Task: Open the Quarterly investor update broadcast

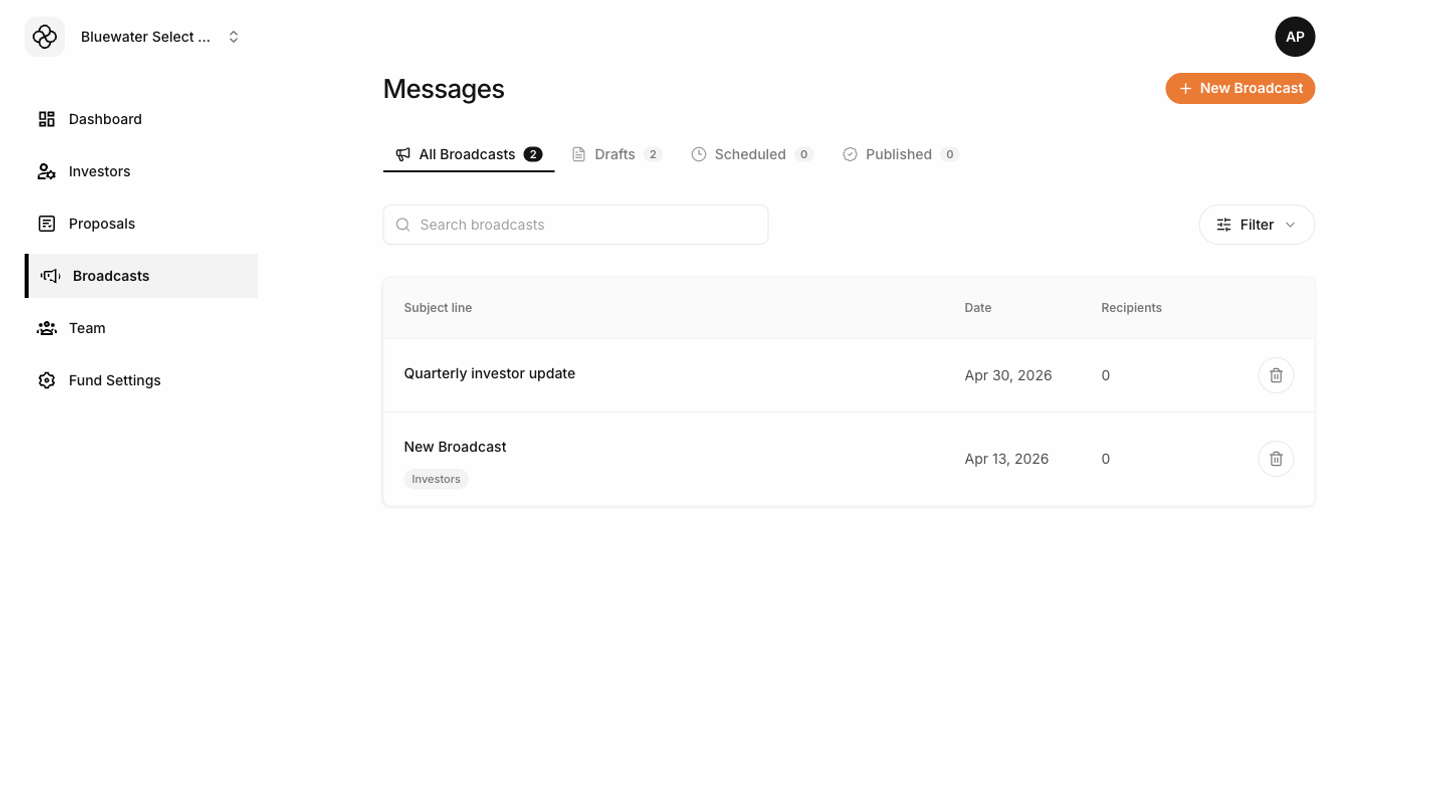Action: [x=490, y=373]
